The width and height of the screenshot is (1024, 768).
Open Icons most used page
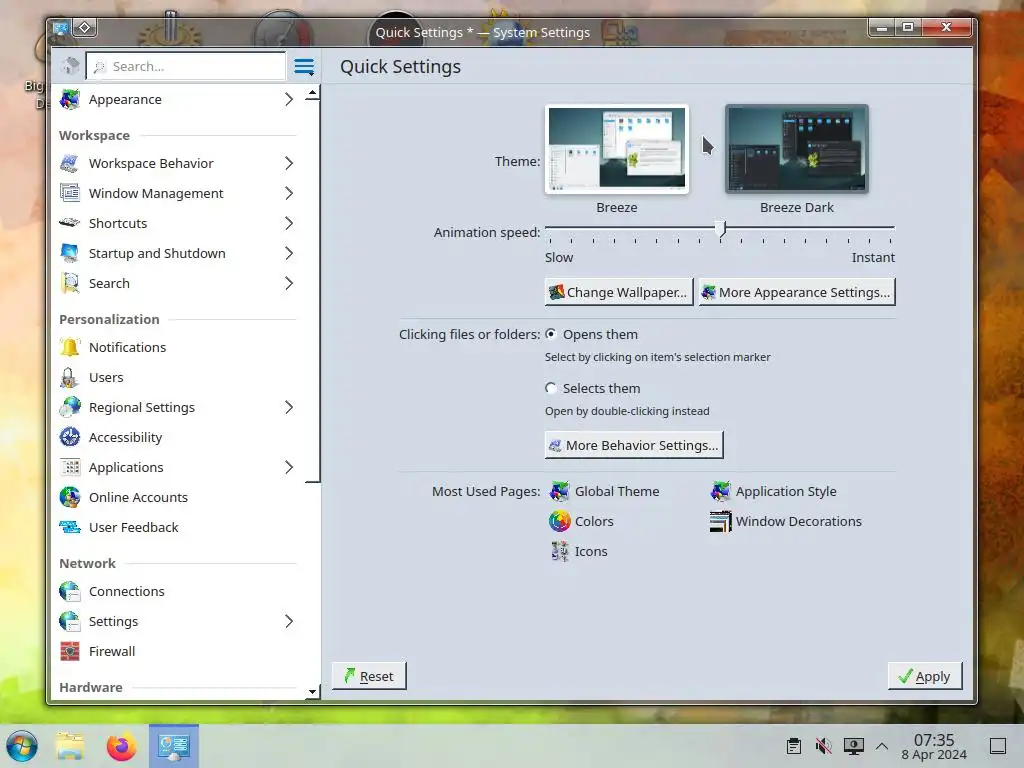[x=579, y=551]
